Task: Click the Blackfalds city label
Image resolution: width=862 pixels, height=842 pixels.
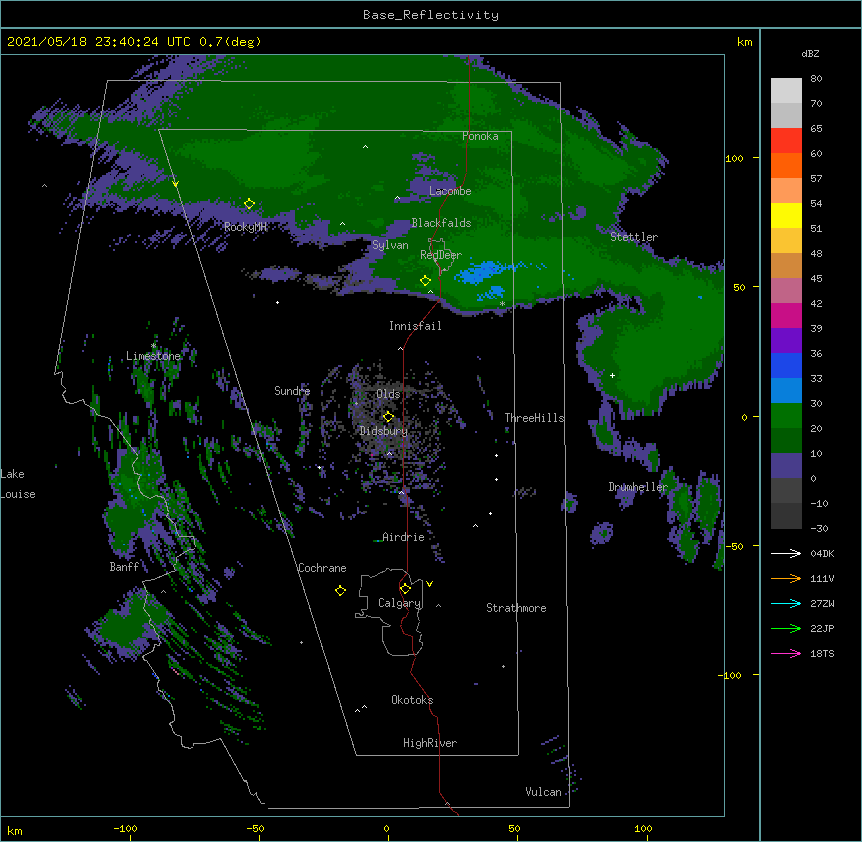Action: [x=441, y=223]
